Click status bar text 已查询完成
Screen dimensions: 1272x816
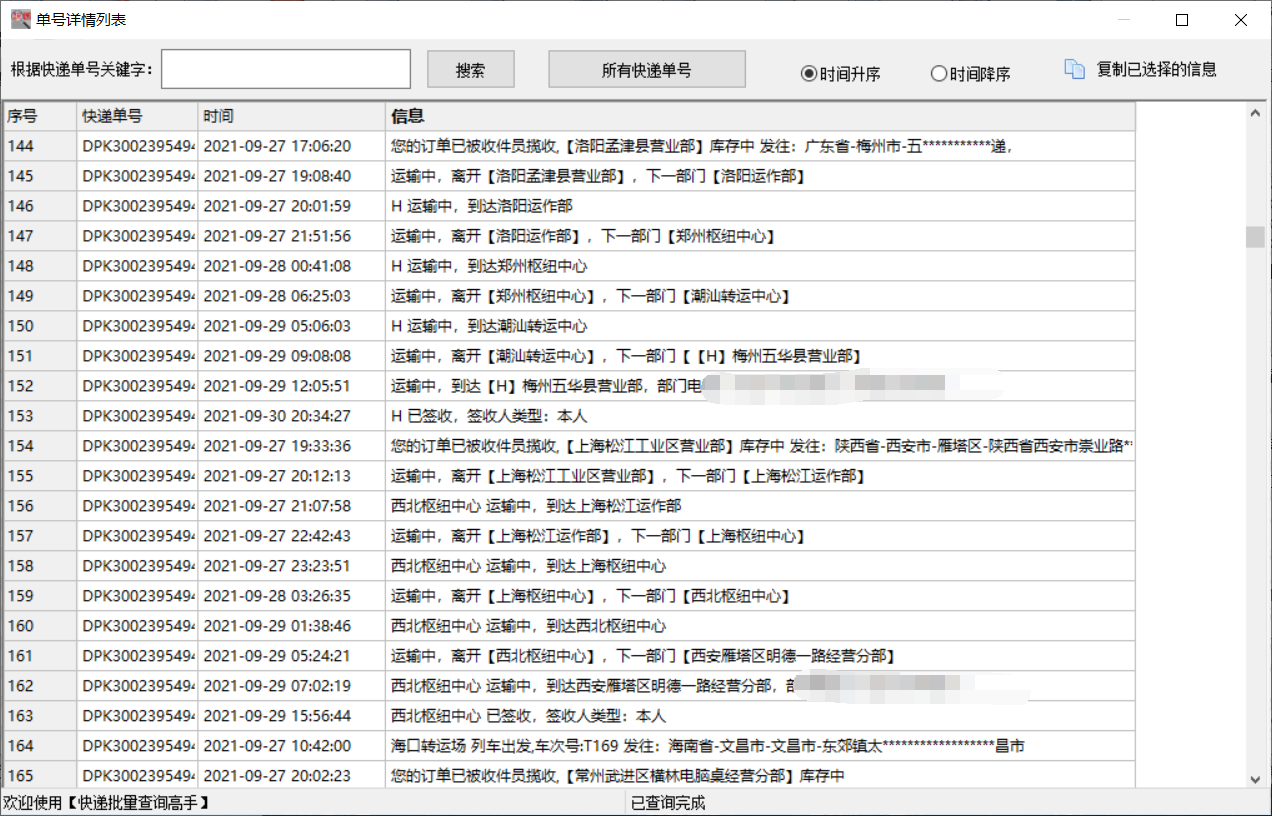point(668,803)
